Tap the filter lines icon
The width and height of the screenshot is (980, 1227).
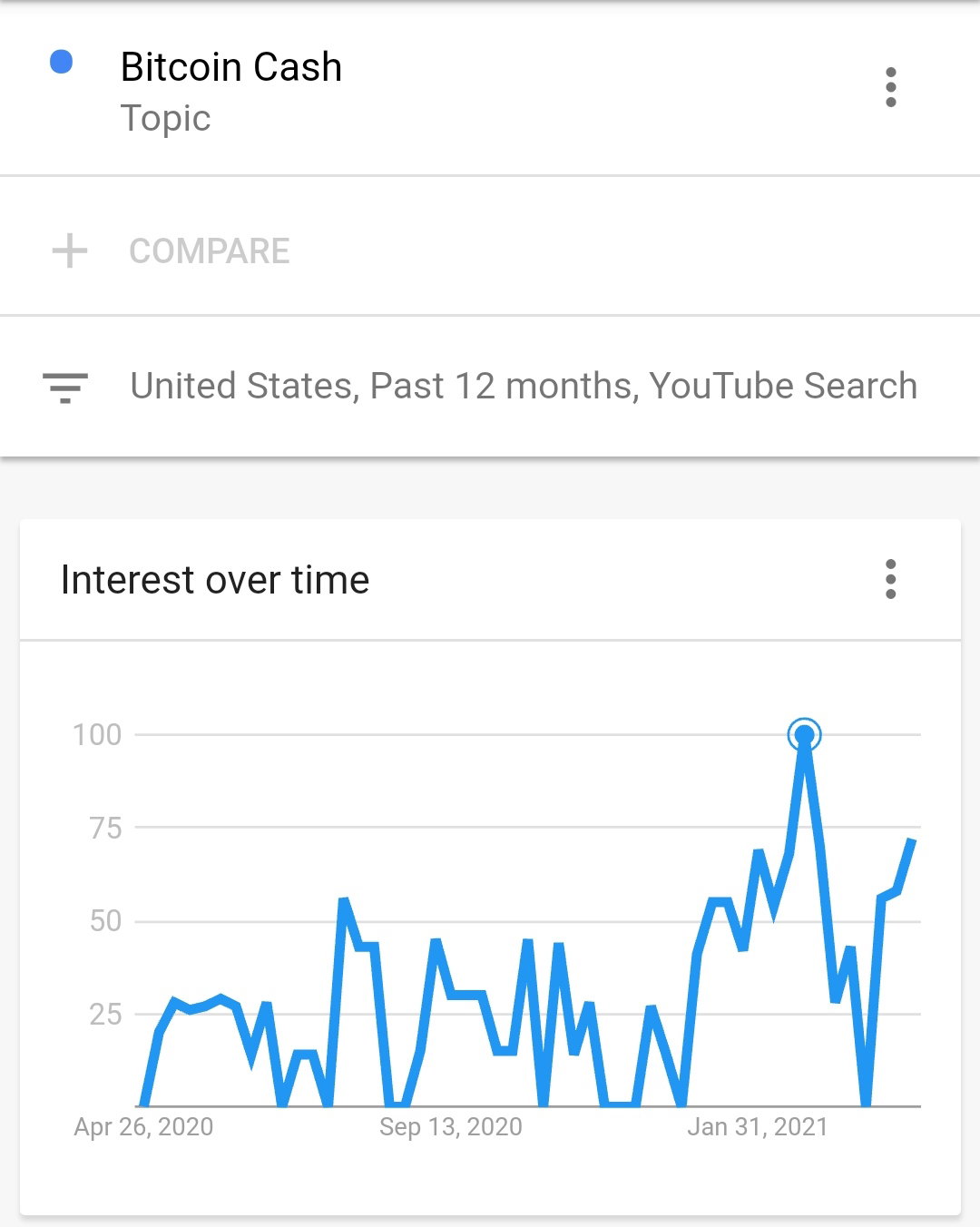tap(65, 387)
